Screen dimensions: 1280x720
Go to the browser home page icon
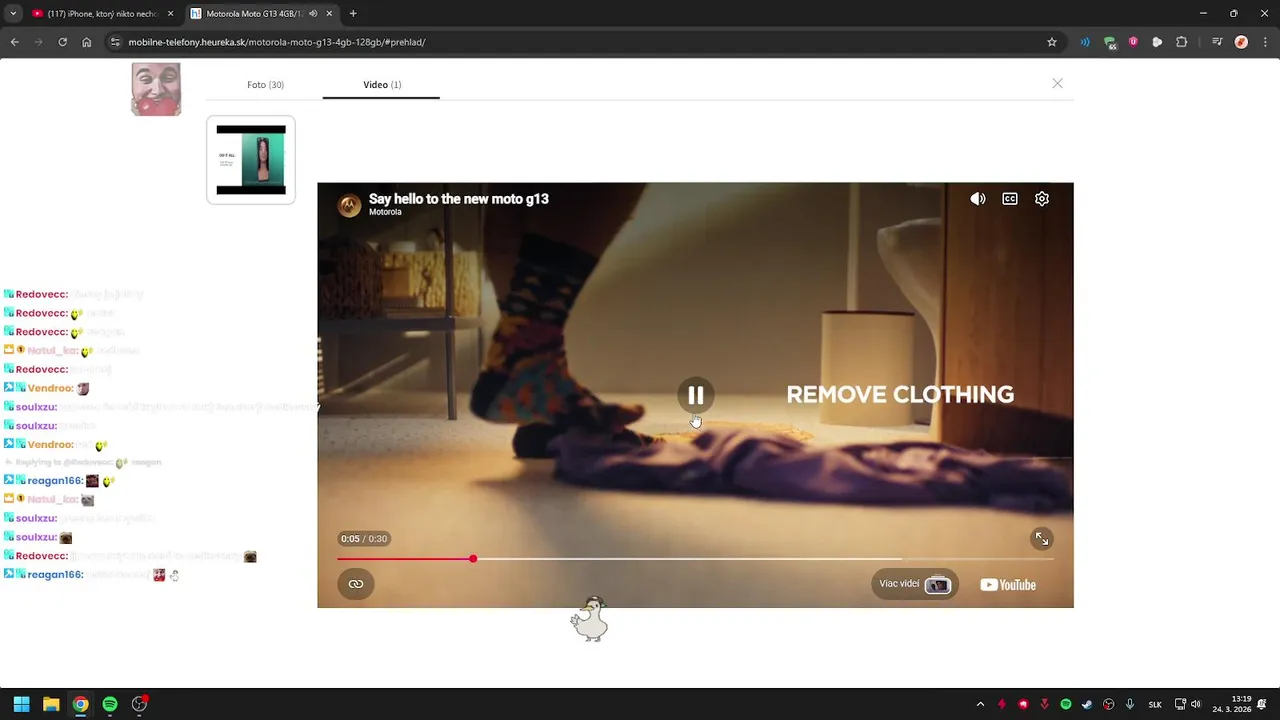86,42
